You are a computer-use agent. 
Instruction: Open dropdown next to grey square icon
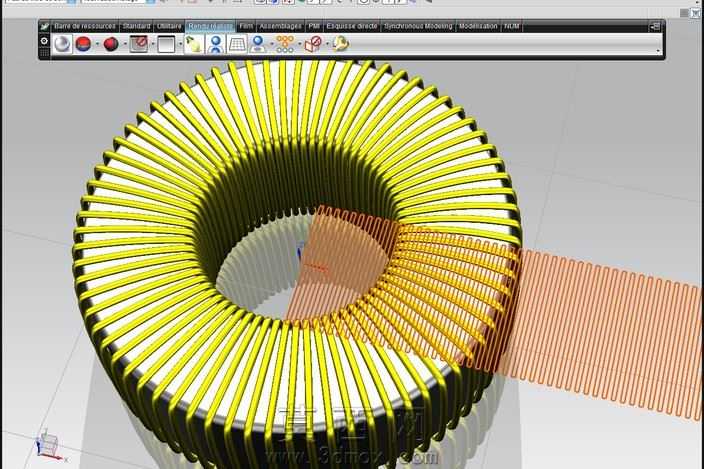[180, 44]
